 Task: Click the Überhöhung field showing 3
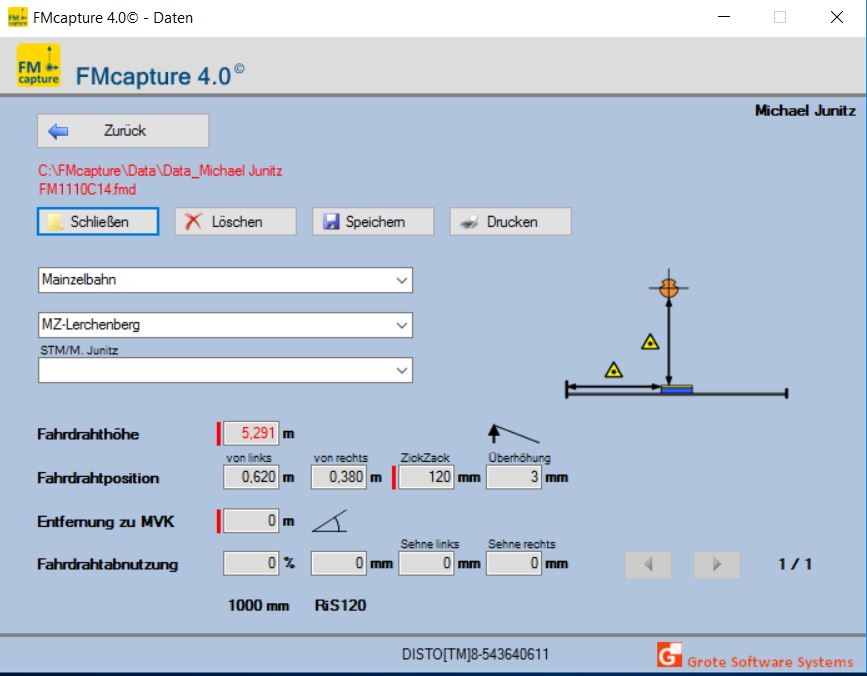[x=514, y=477]
